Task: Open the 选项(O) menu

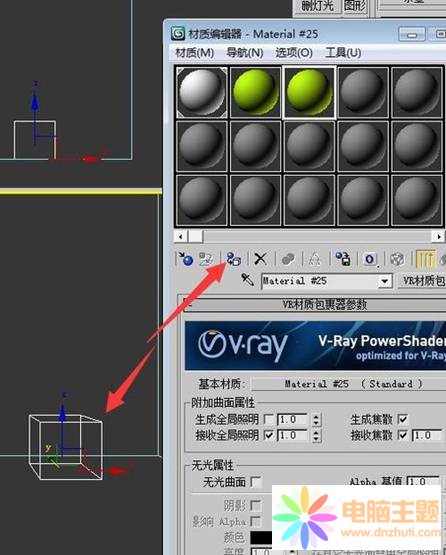Action: (x=294, y=53)
